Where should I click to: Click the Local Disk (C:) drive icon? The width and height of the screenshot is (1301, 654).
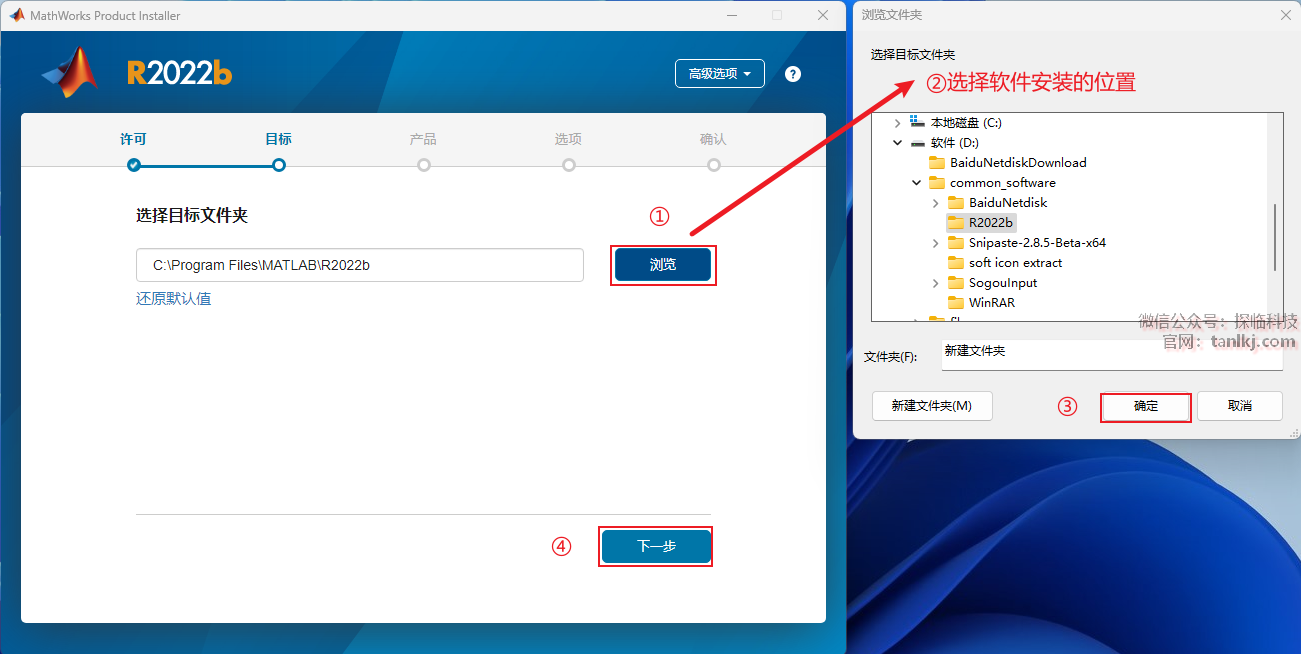click(x=917, y=122)
